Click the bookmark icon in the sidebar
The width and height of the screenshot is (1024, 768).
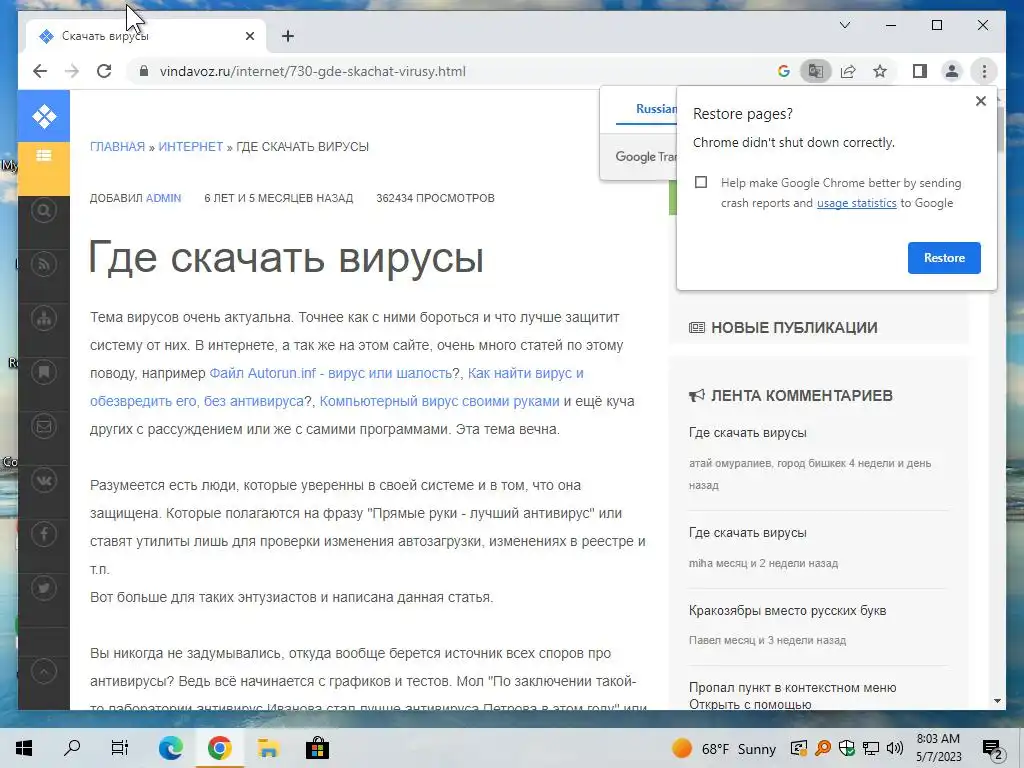coord(44,372)
